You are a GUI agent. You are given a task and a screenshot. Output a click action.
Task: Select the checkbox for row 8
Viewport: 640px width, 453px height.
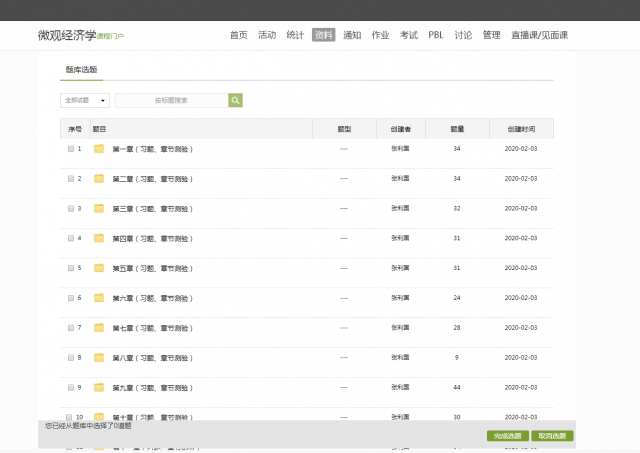(x=71, y=358)
